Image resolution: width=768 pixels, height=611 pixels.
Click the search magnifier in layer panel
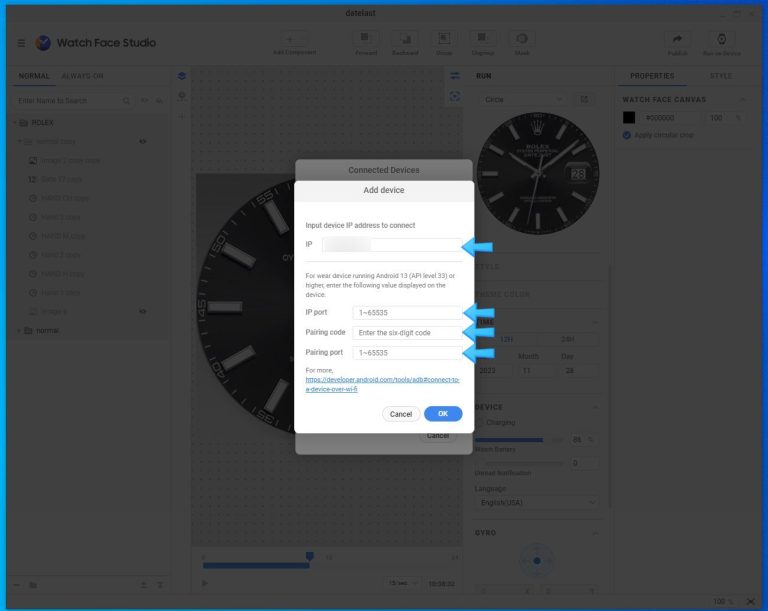pos(126,101)
